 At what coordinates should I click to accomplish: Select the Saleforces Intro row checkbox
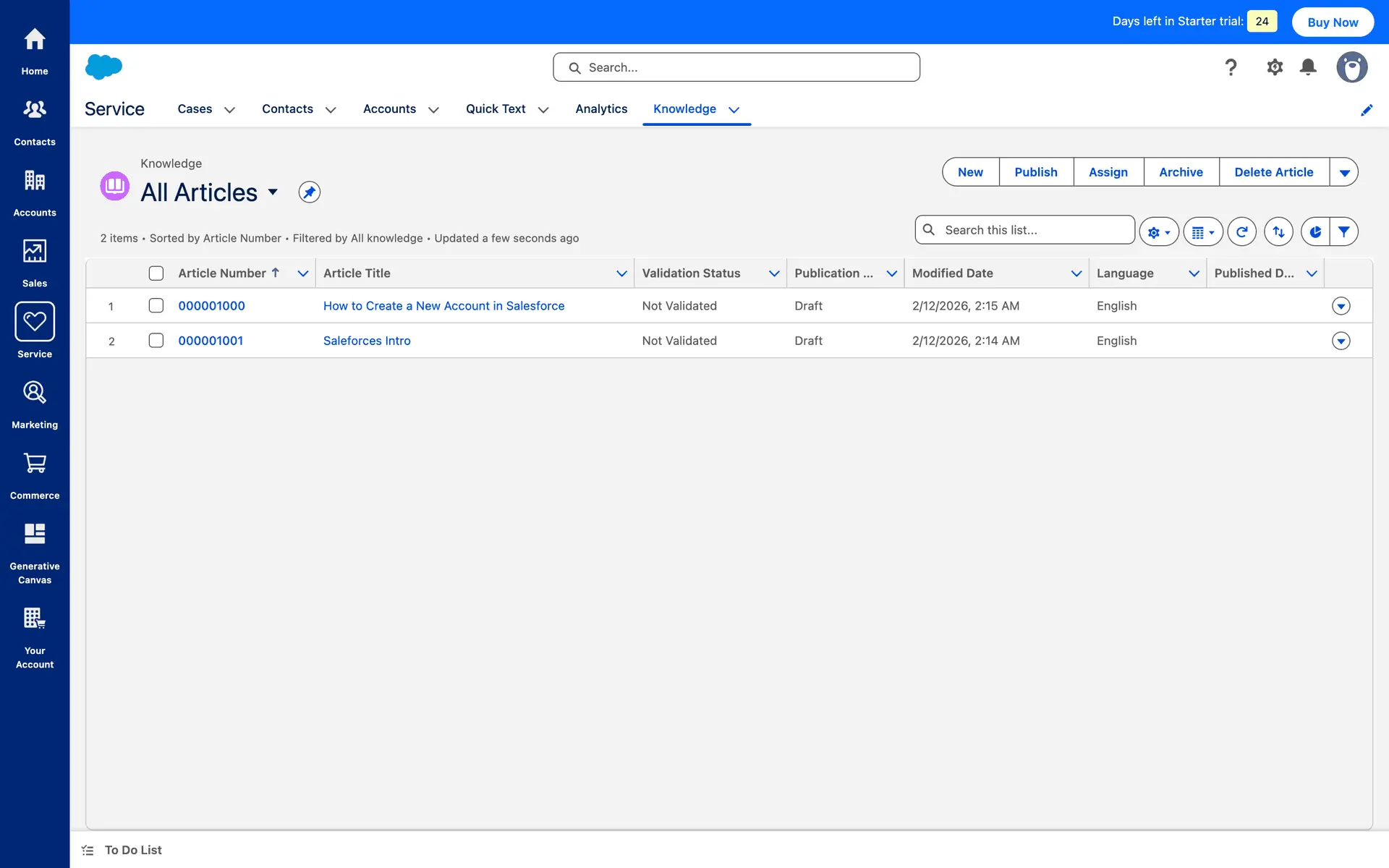coord(156,341)
